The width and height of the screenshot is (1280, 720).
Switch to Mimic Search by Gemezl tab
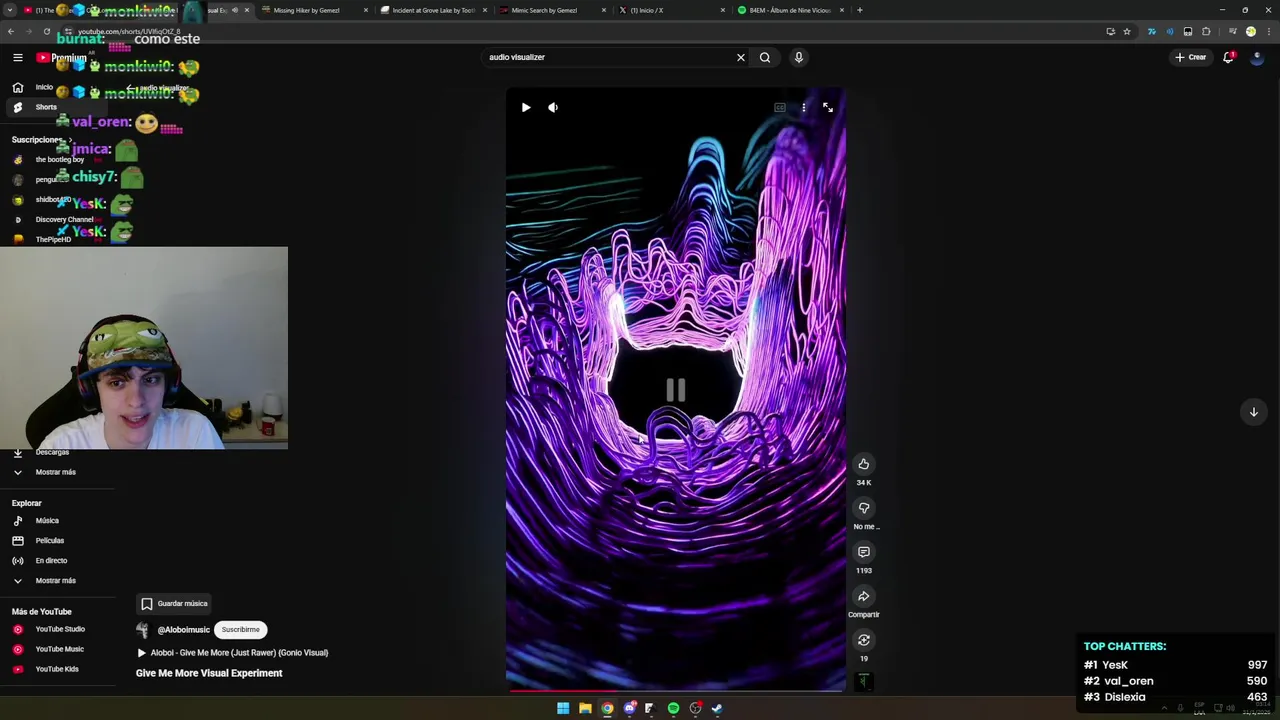(x=551, y=10)
